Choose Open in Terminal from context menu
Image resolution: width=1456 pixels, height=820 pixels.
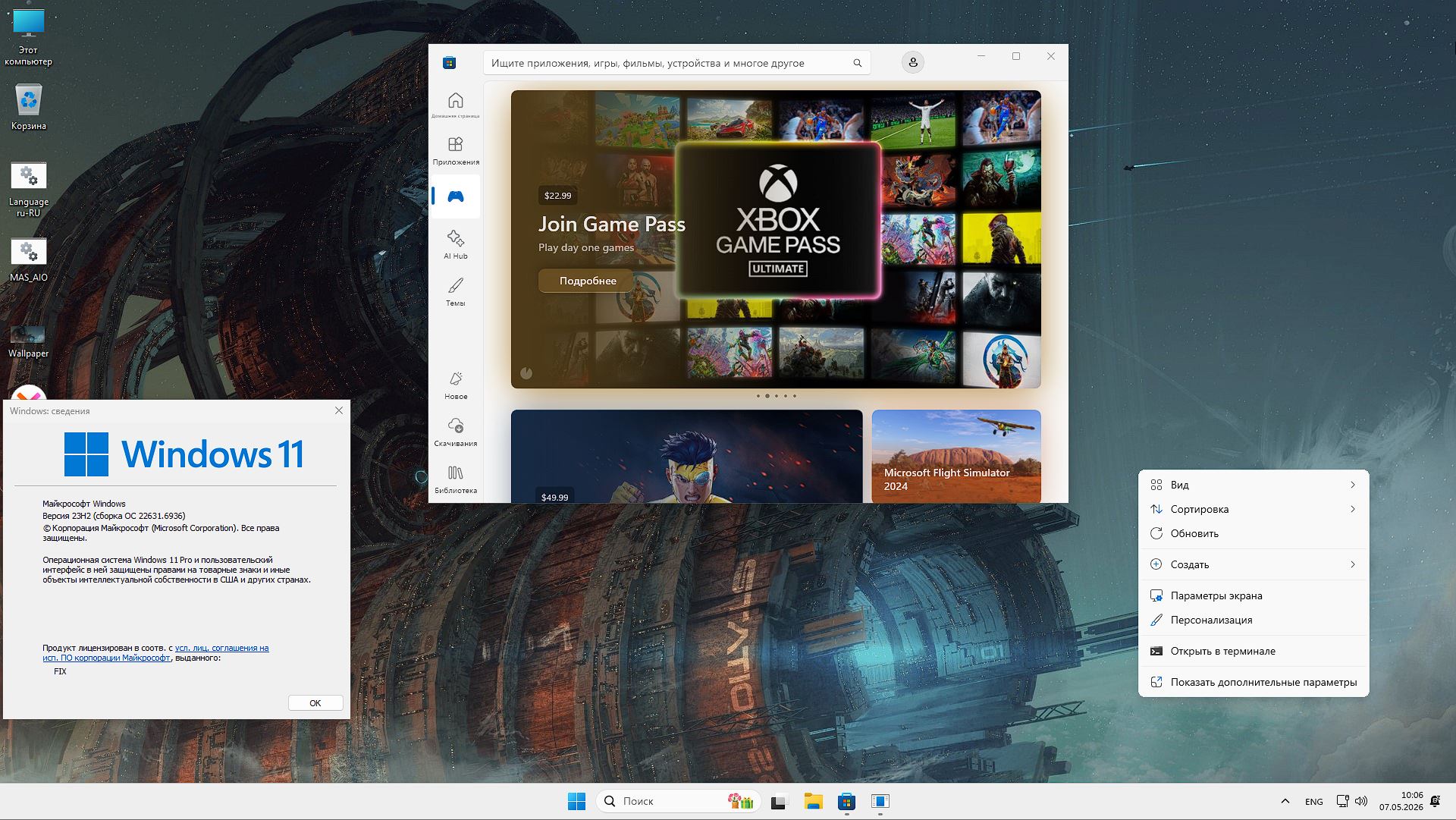coord(1254,651)
